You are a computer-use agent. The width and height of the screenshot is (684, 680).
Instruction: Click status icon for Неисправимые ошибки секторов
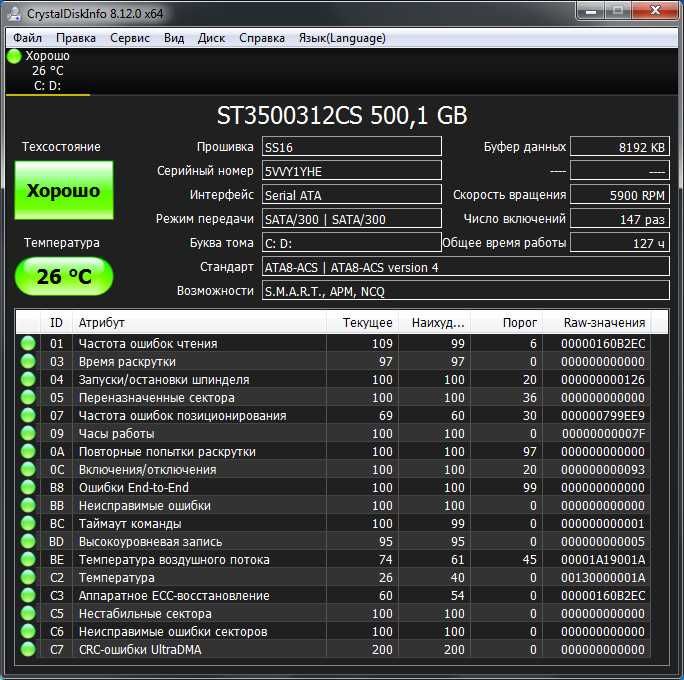coord(28,631)
